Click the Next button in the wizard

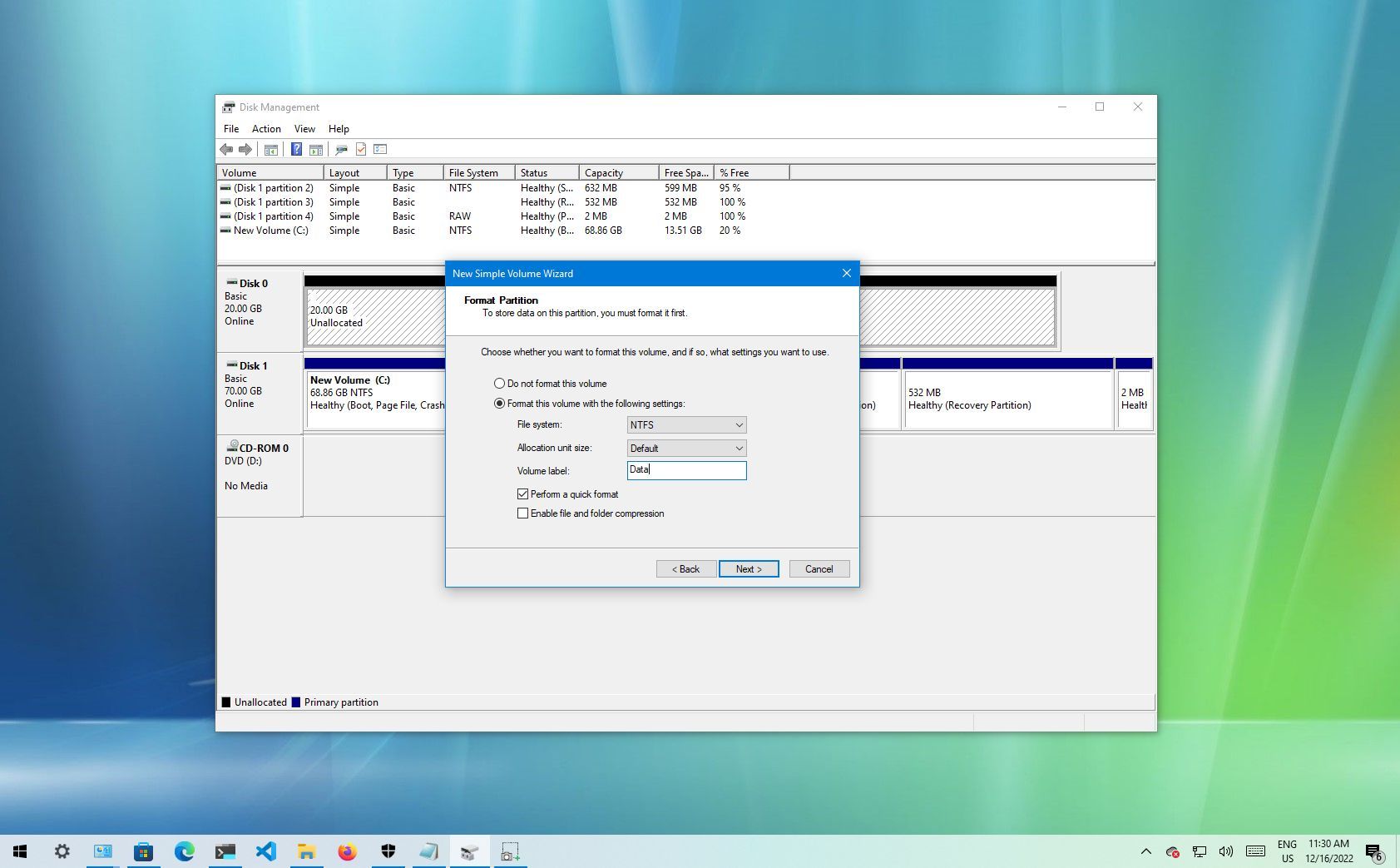pos(748,568)
